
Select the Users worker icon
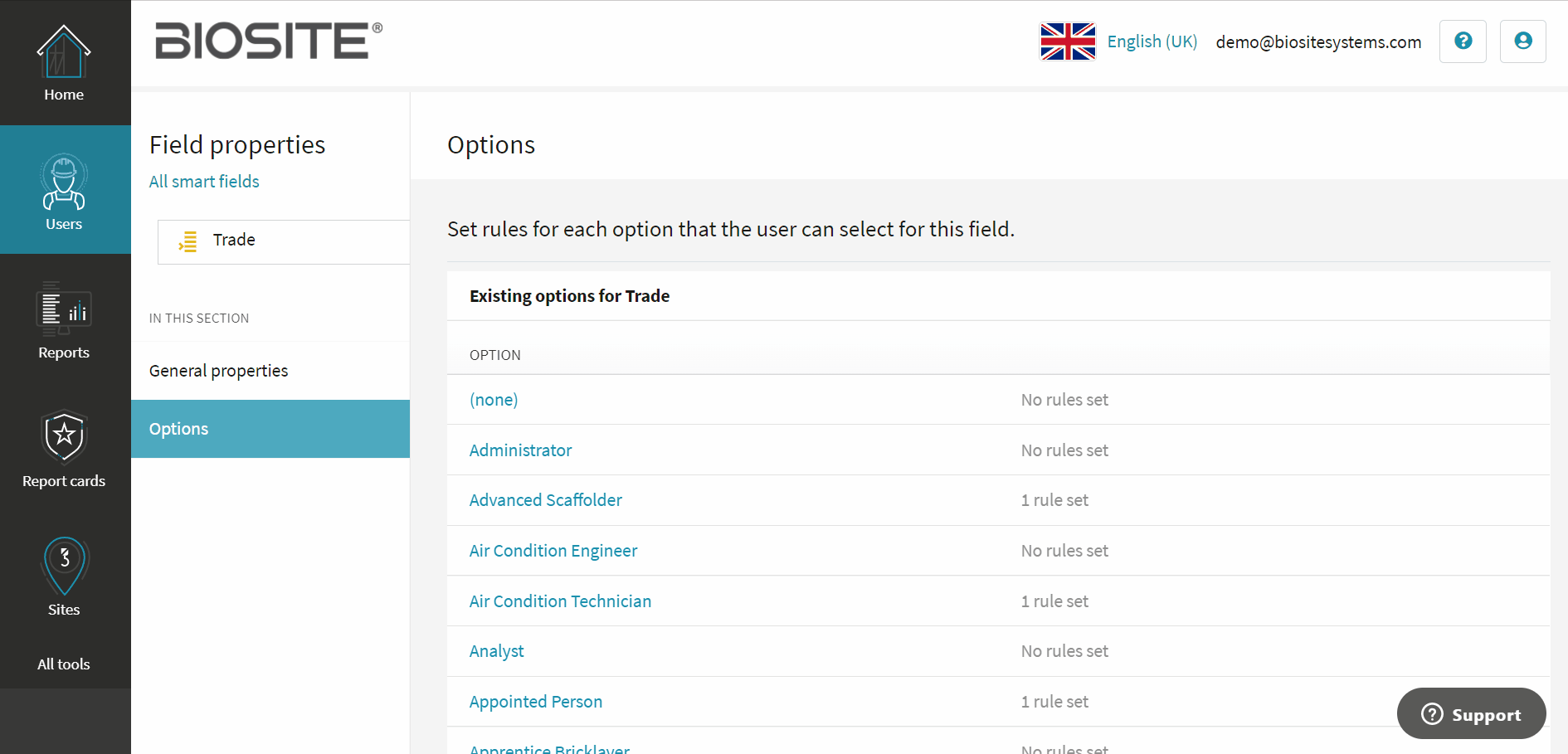[64, 182]
